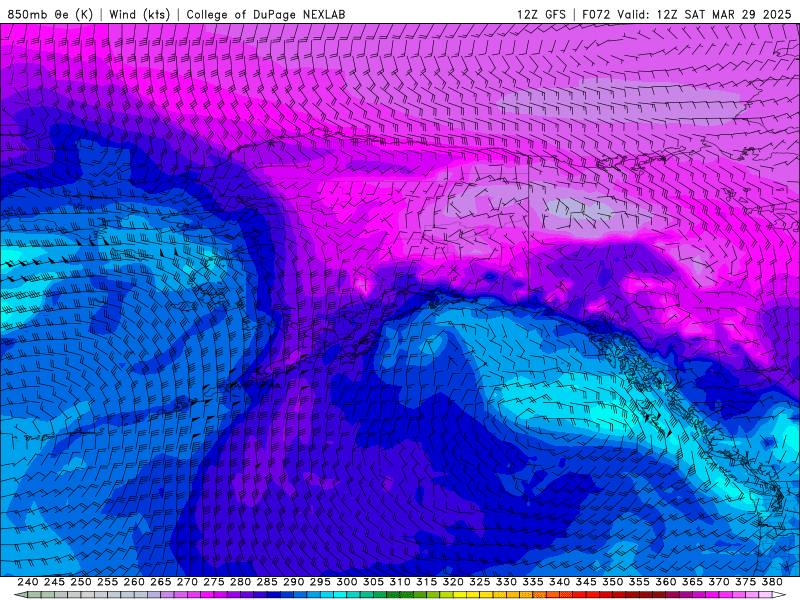Click the 295 value on the color scale
The height and width of the screenshot is (600, 800).
[x=320, y=582]
